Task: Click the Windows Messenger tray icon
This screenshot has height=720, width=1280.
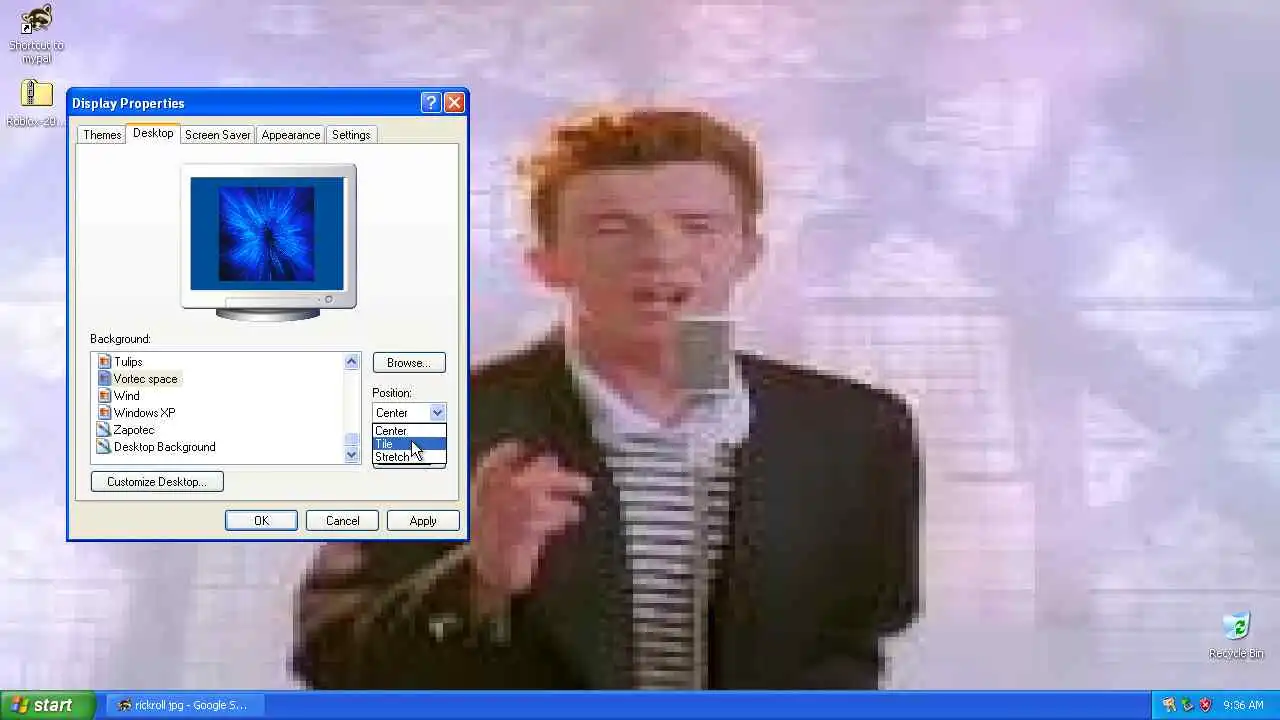Action: [x=1169, y=705]
